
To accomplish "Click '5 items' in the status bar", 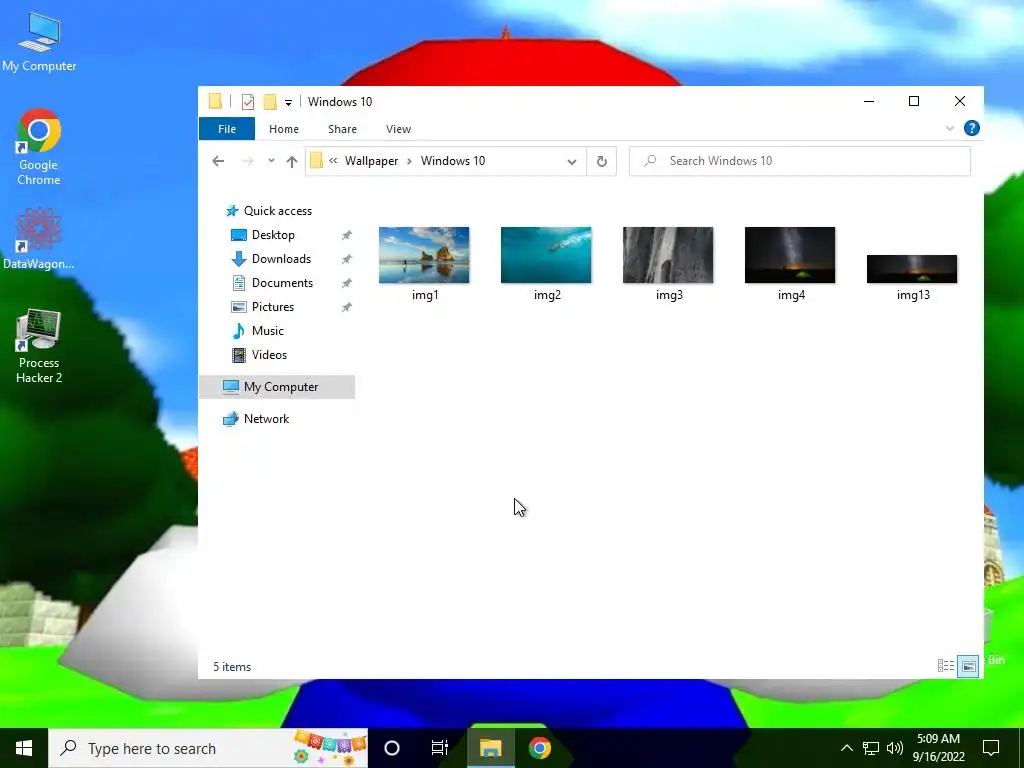I will (x=232, y=667).
